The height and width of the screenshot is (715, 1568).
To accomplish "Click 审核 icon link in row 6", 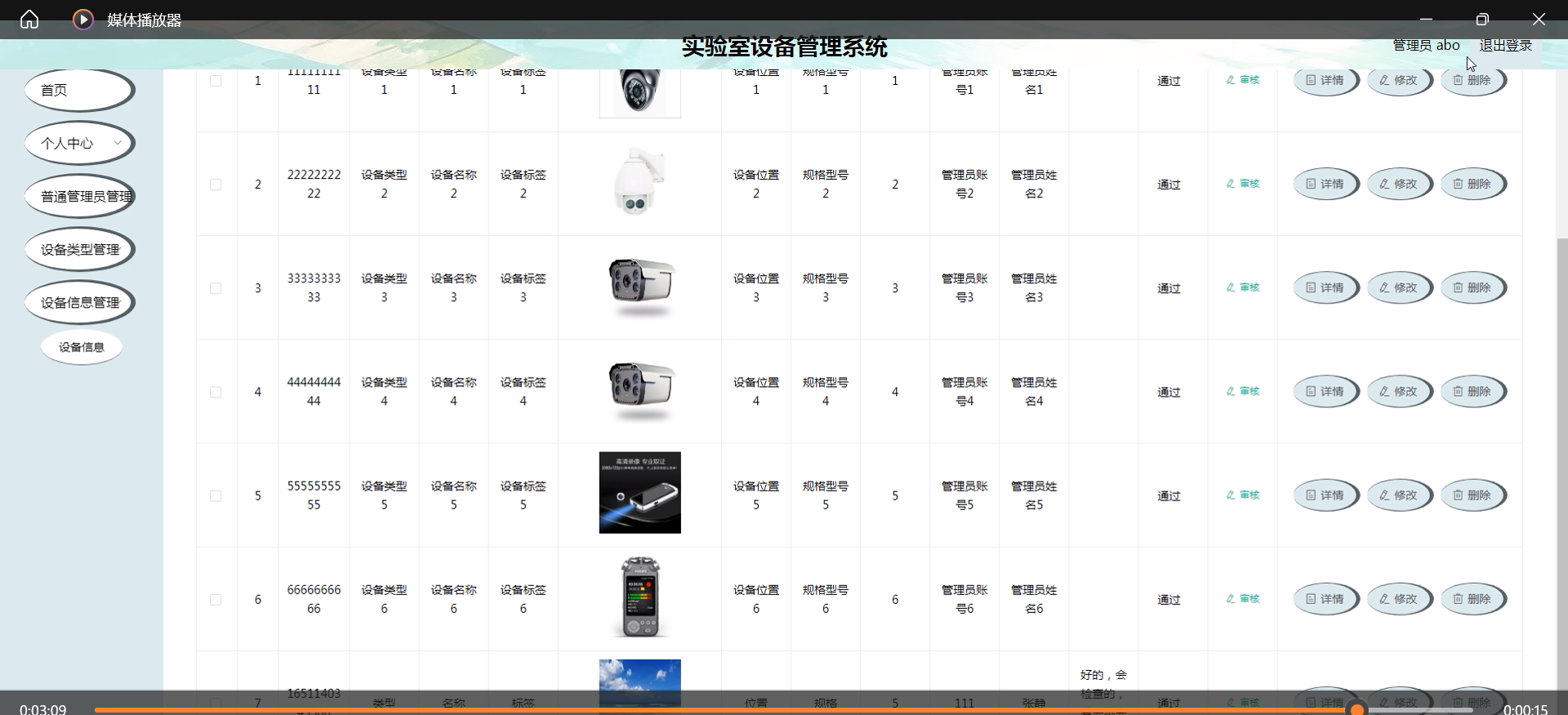I will [1243, 598].
